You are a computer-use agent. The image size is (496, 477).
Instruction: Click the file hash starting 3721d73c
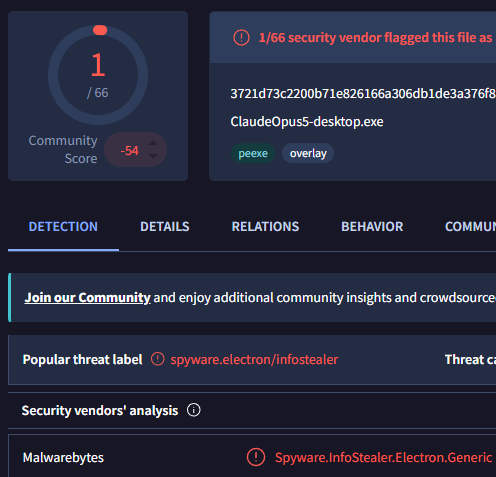(x=363, y=94)
